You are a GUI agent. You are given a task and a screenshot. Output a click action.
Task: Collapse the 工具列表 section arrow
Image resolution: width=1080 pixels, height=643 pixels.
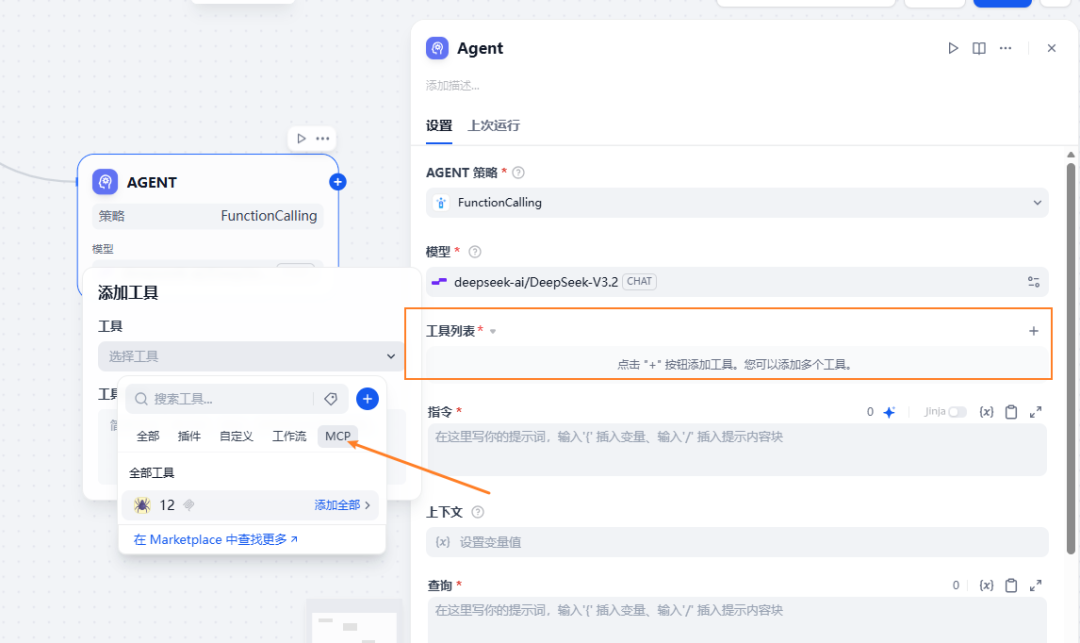[493, 332]
